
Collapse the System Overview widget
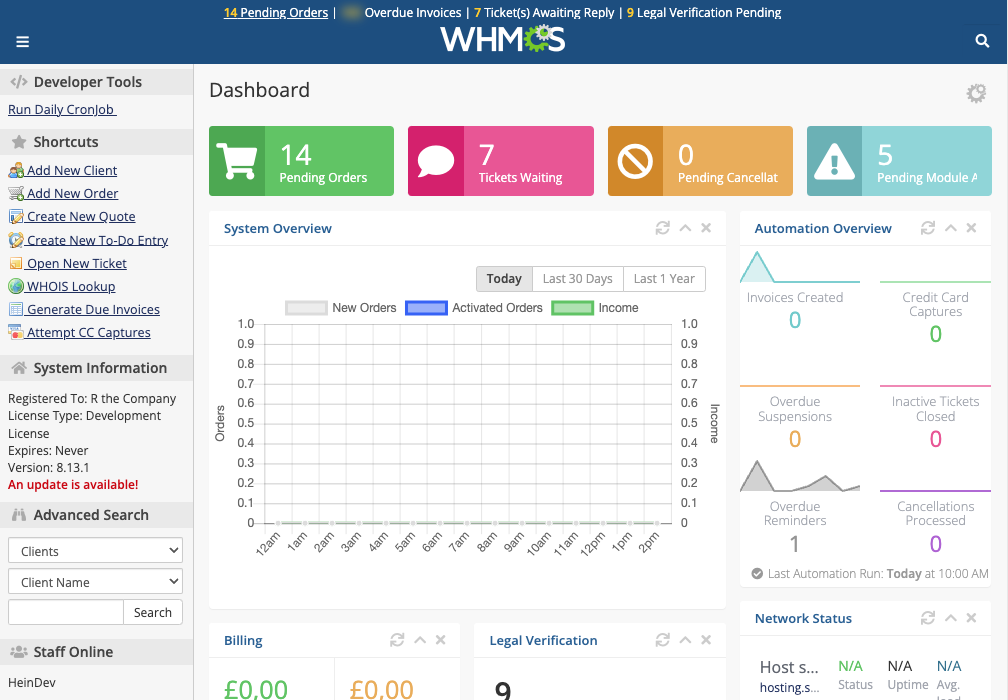(685, 228)
